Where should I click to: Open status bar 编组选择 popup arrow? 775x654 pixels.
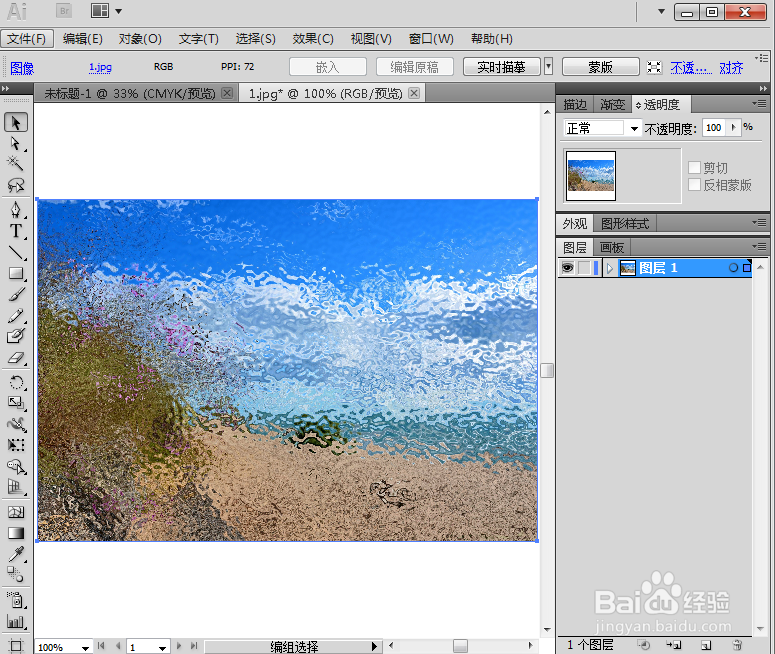point(374,646)
